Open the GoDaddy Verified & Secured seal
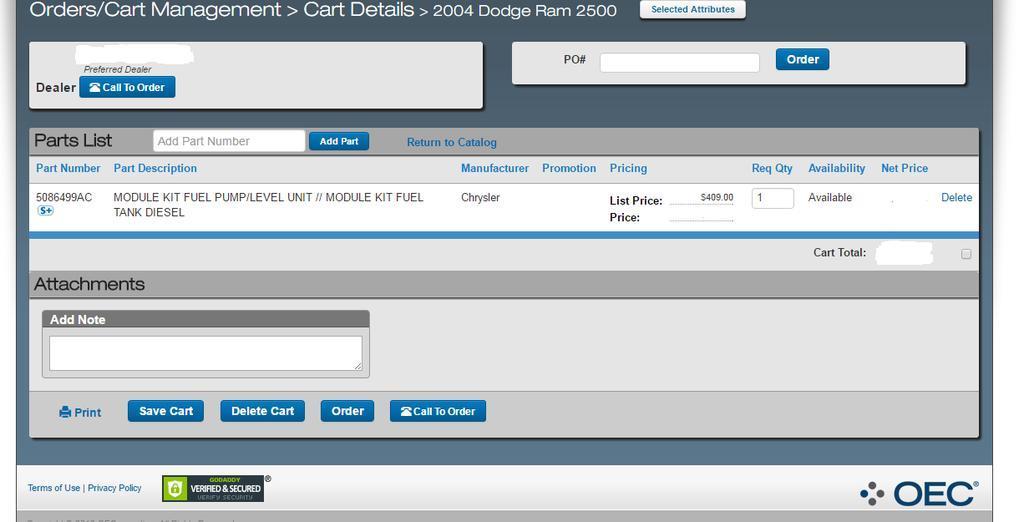This screenshot has width=1024, height=522. tap(213, 489)
